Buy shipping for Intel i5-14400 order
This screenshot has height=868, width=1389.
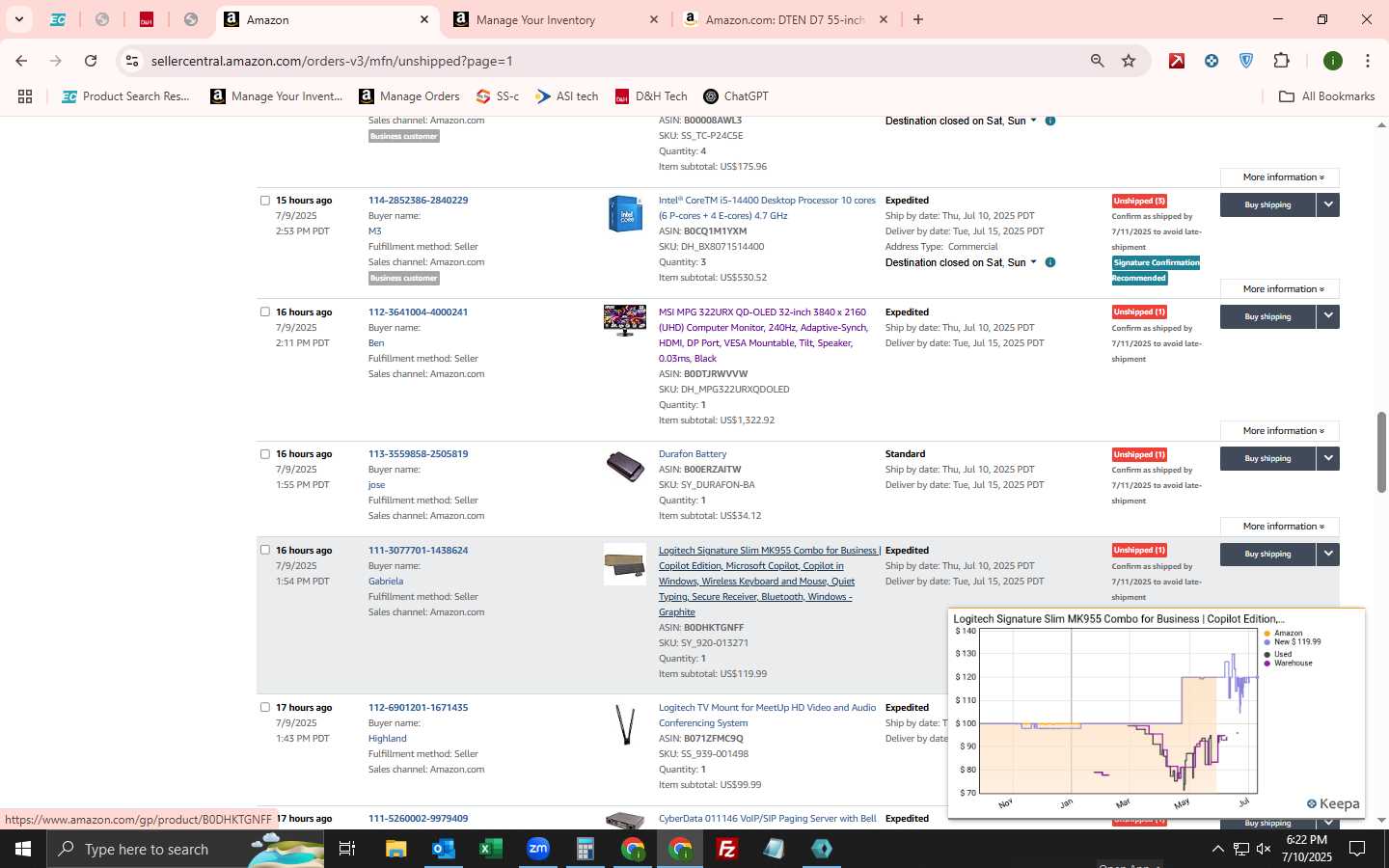point(1267,204)
